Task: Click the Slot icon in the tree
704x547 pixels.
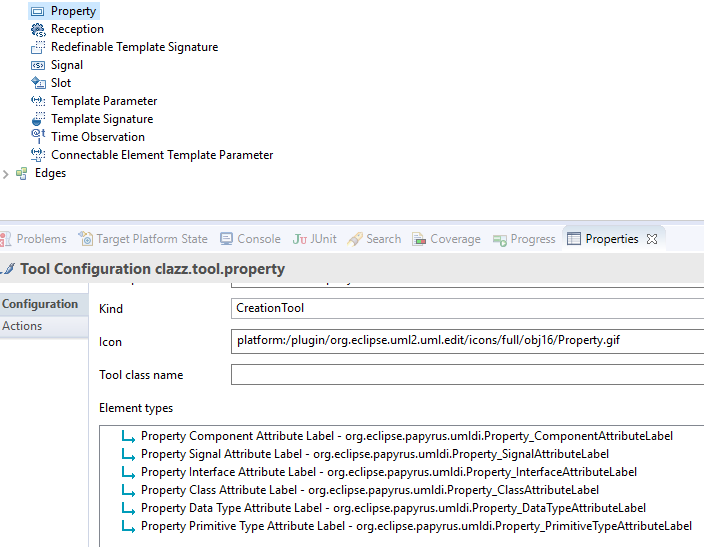Action: pyautogui.click(x=38, y=83)
